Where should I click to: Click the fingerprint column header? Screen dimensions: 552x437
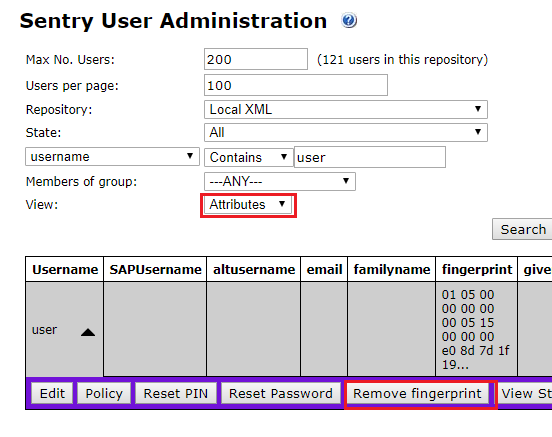point(477,269)
